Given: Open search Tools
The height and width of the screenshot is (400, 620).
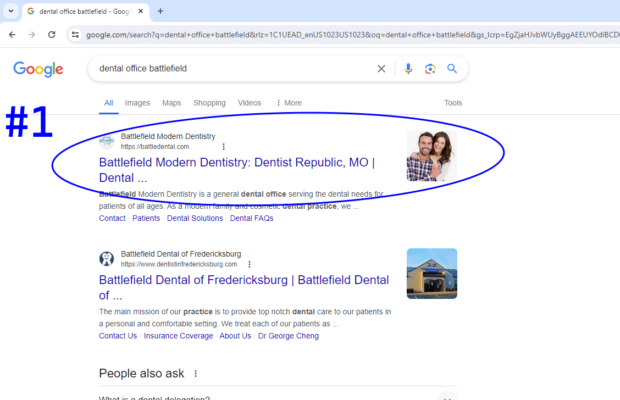Looking at the screenshot, I should [453, 103].
